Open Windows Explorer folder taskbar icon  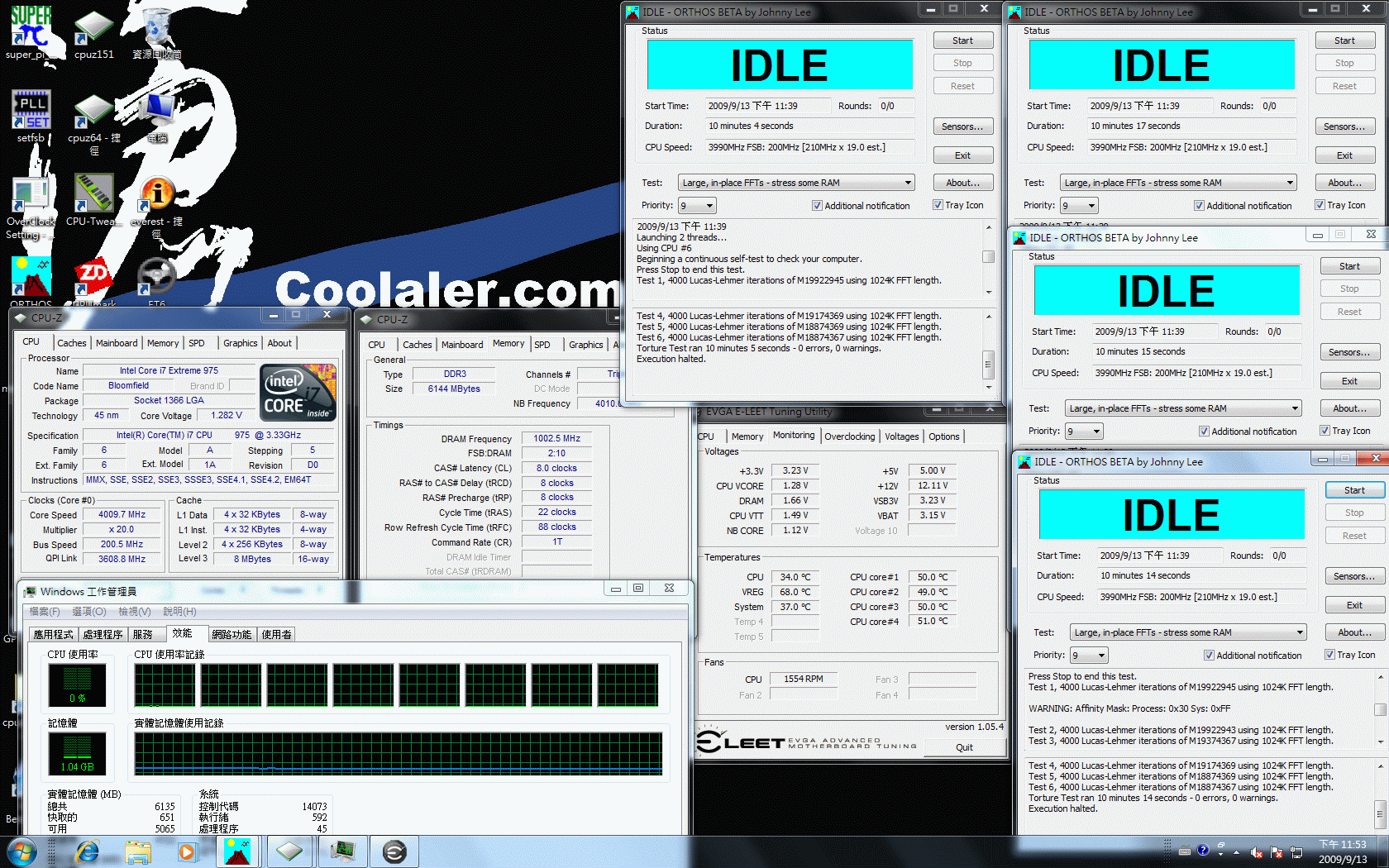tap(138, 851)
